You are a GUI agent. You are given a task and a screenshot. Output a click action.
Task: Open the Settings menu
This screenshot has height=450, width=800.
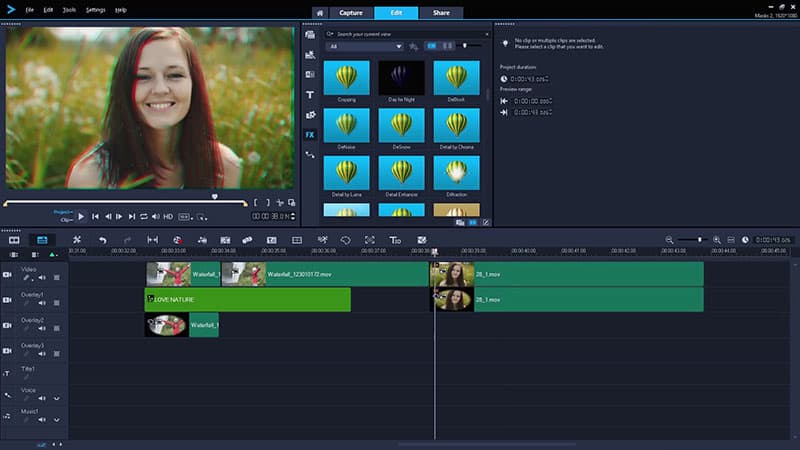tap(95, 10)
